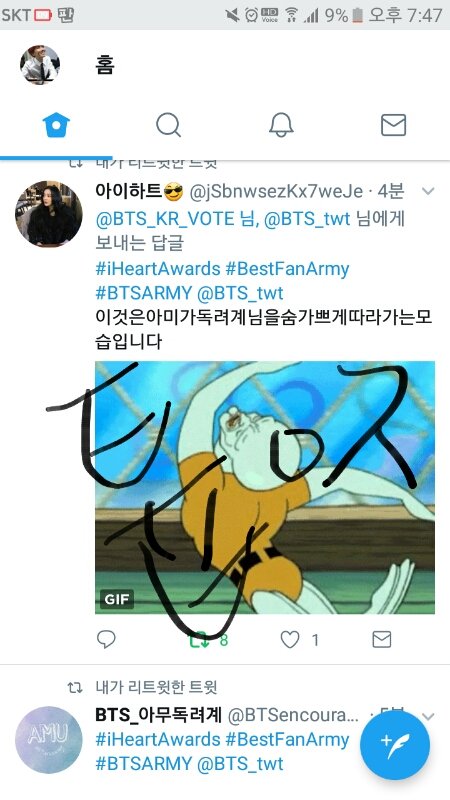
Task: Open the #iHeartAwards hashtag in first tweet
Action: (x=158, y=268)
